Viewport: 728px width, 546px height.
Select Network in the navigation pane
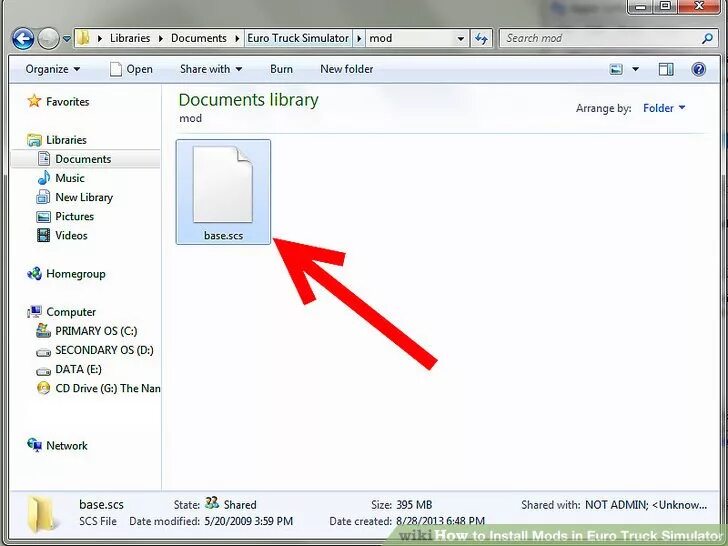(x=67, y=446)
